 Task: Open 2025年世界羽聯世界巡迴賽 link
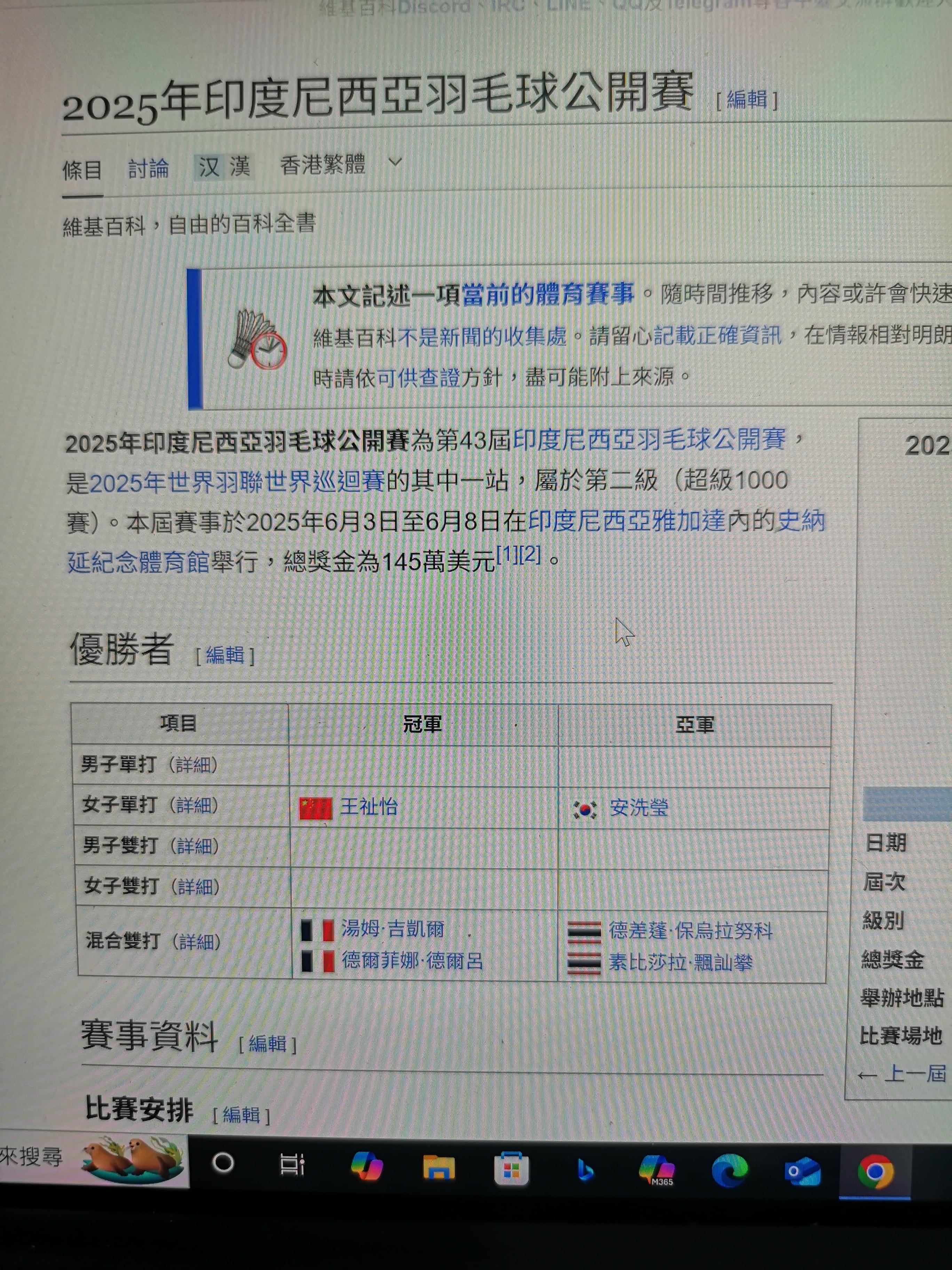[x=237, y=482]
